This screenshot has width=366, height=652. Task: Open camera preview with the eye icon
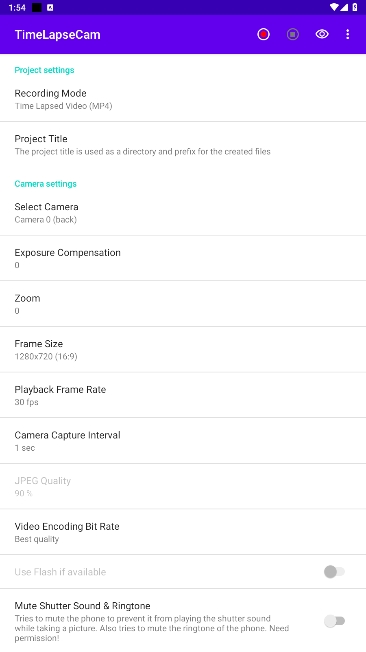322,34
